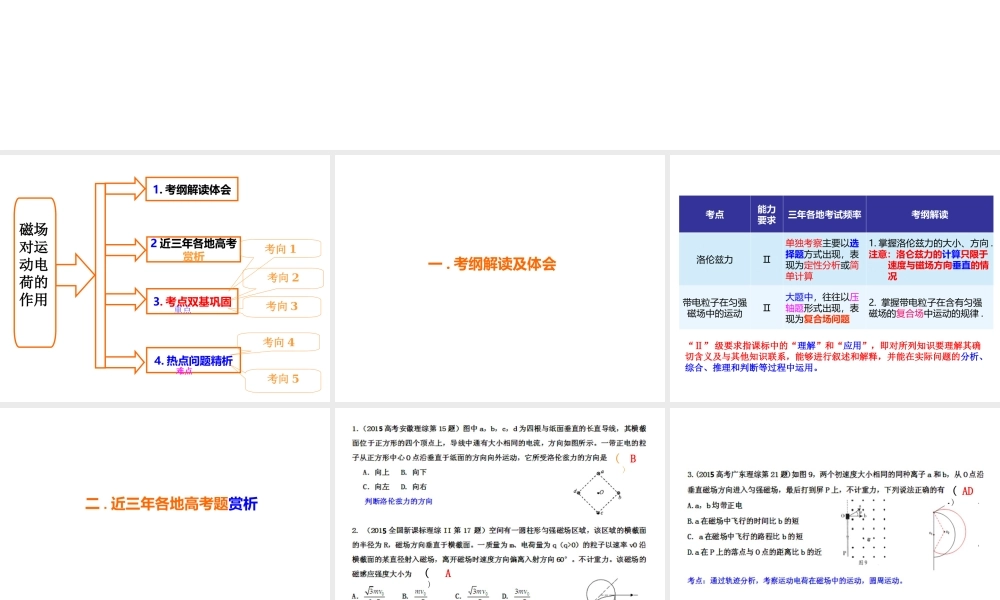Click the 三年各地考试频率 table header

coord(825,214)
